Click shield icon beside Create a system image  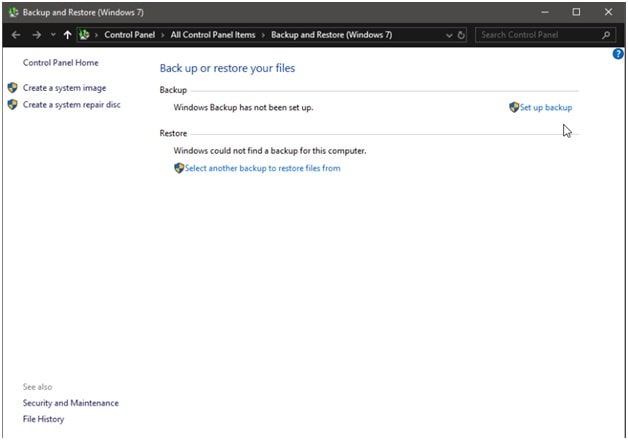12,88
